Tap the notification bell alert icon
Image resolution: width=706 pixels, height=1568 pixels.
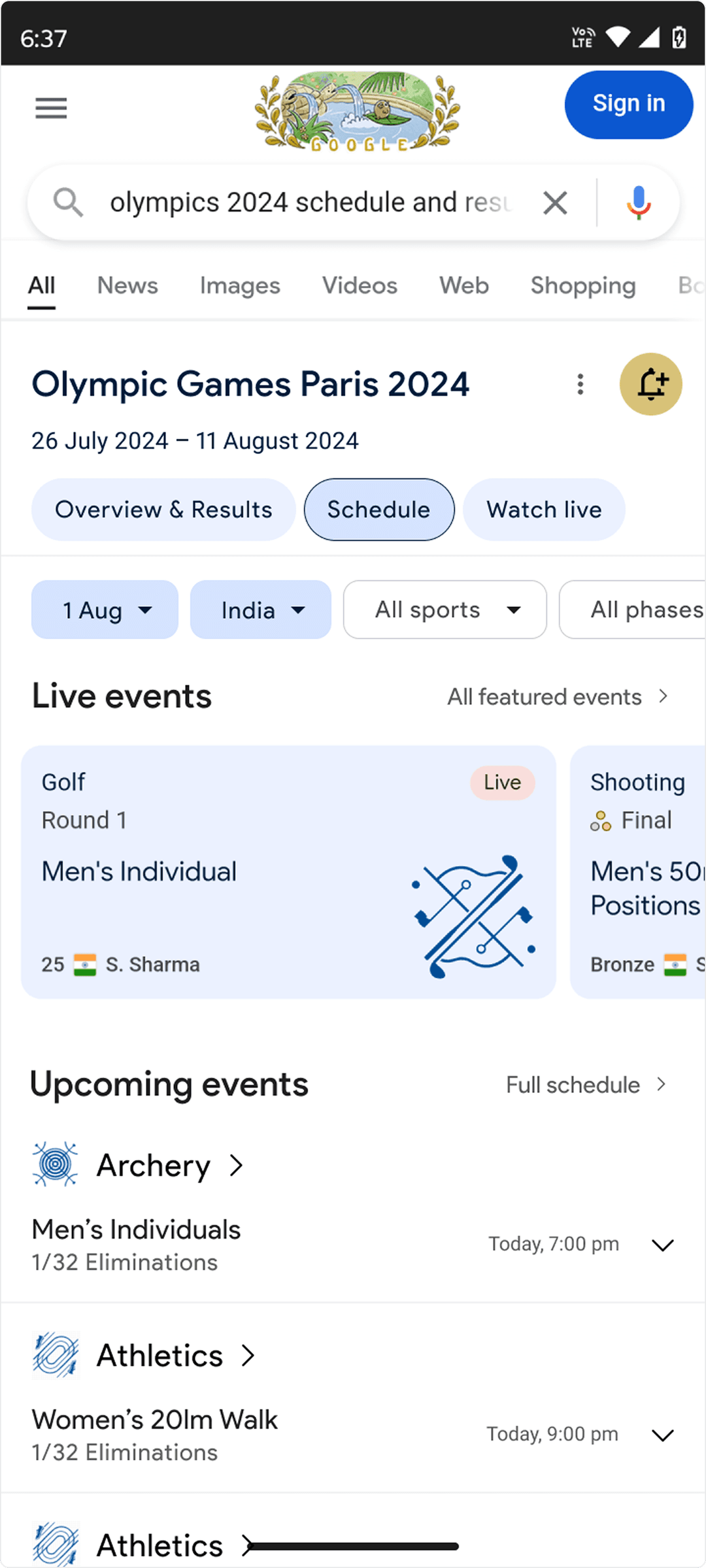(650, 384)
